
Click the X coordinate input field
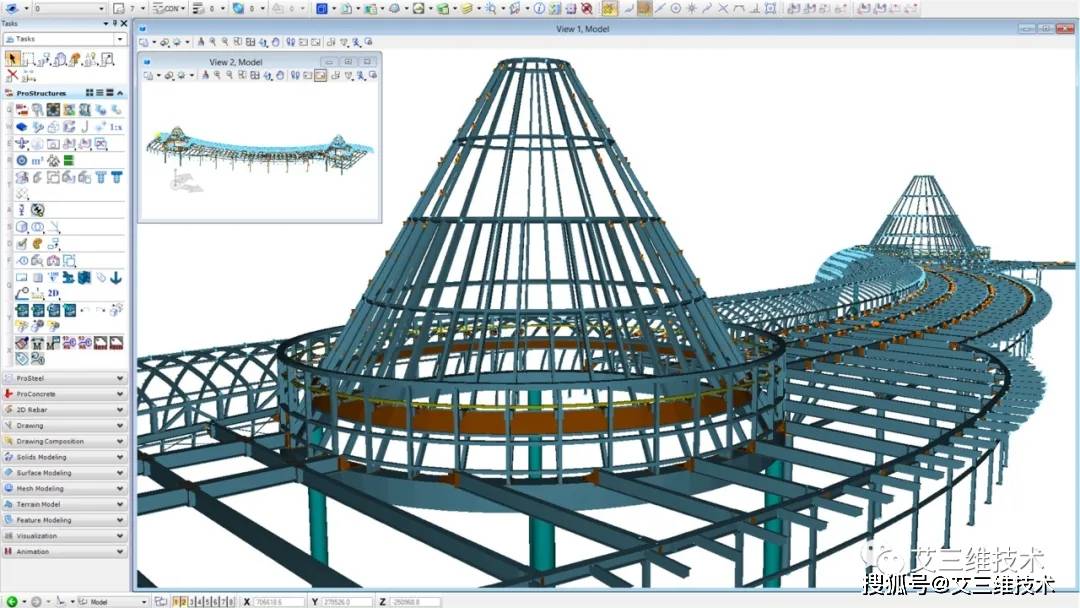click(x=282, y=602)
